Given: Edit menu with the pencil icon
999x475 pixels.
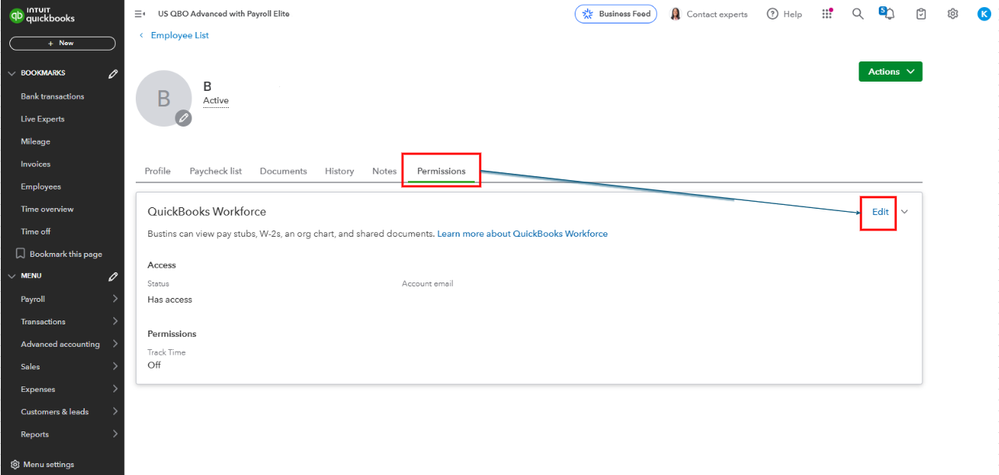Looking at the screenshot, I should coord(113,276).
